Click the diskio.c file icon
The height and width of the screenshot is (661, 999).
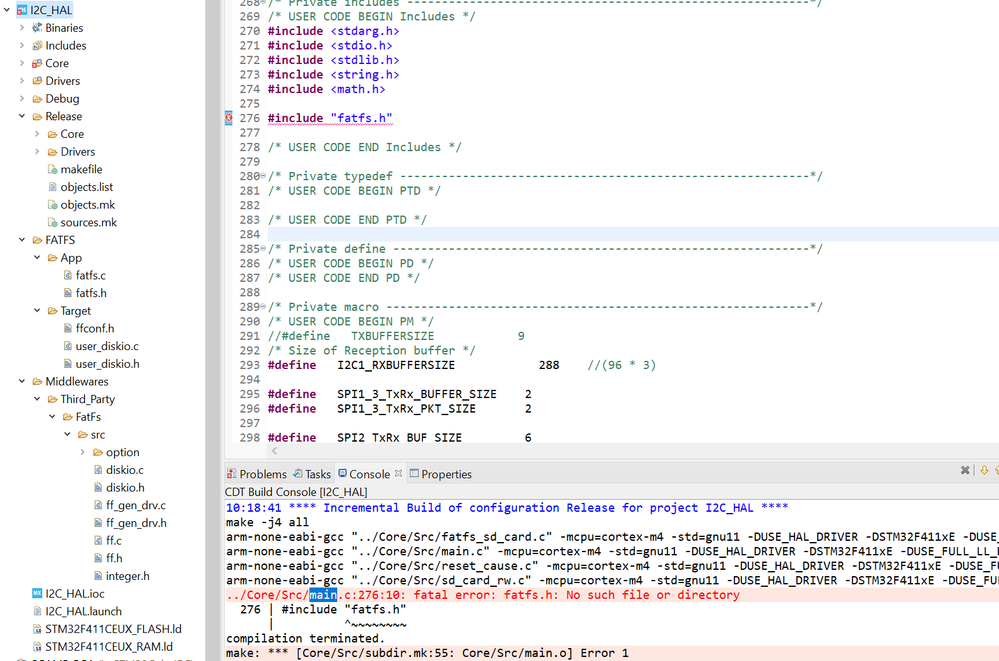click(x=98, y=470)
